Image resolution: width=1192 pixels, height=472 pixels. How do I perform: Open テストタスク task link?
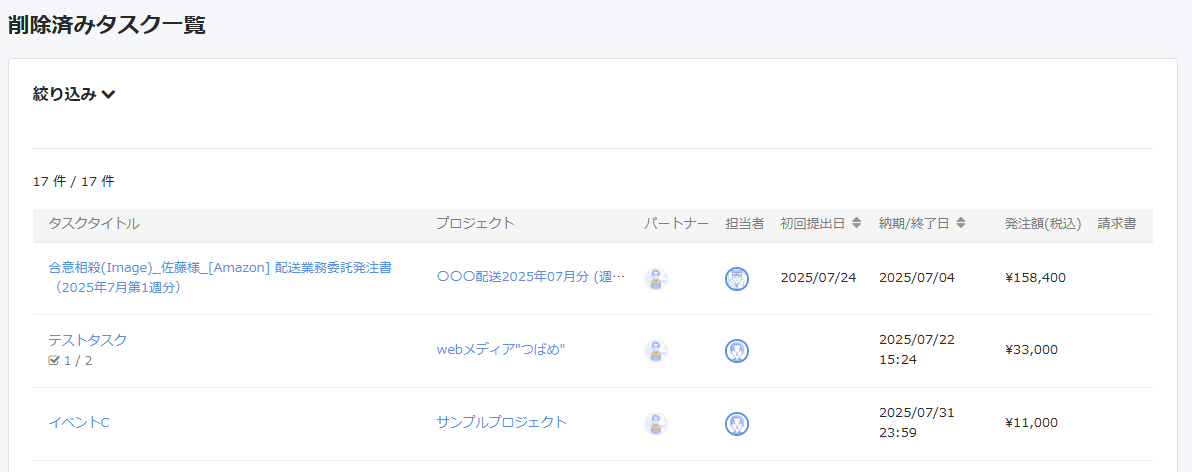87,340
